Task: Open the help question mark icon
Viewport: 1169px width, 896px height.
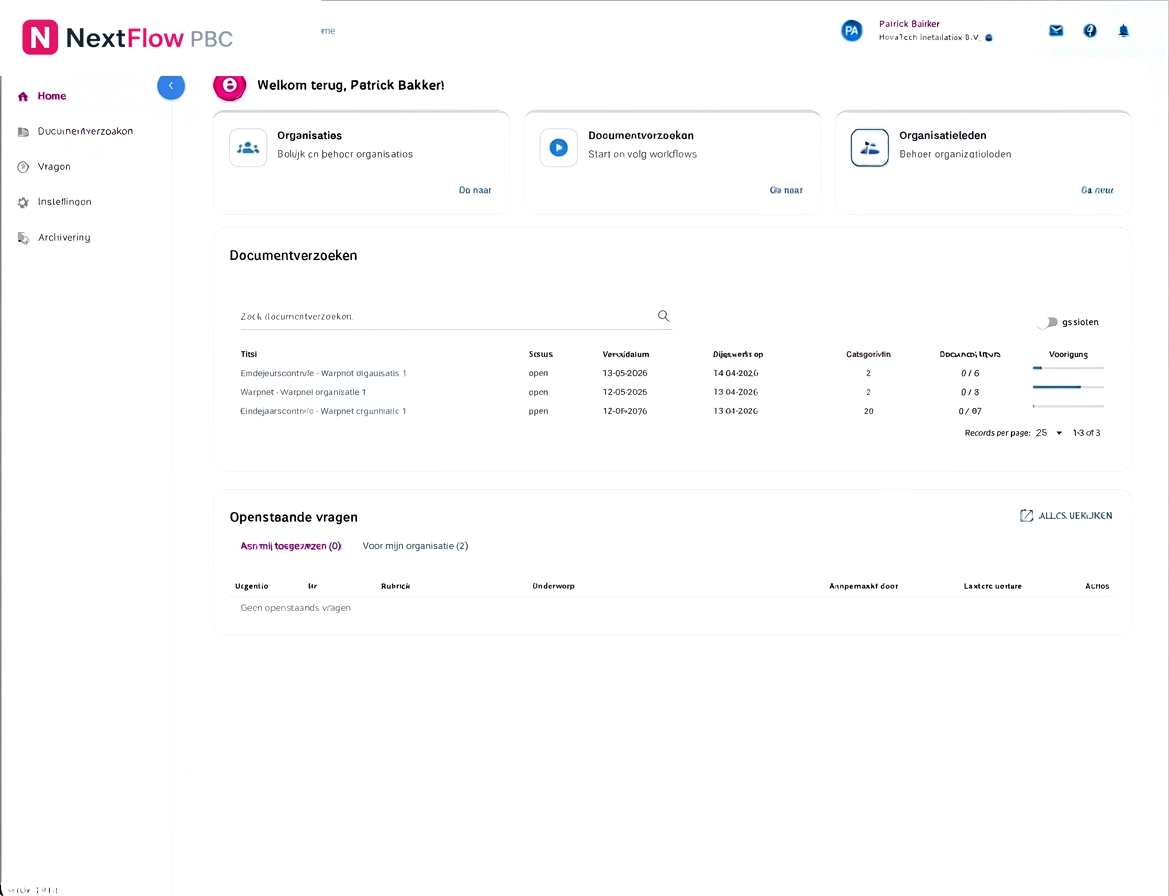Action: [x=1090, y=31]
